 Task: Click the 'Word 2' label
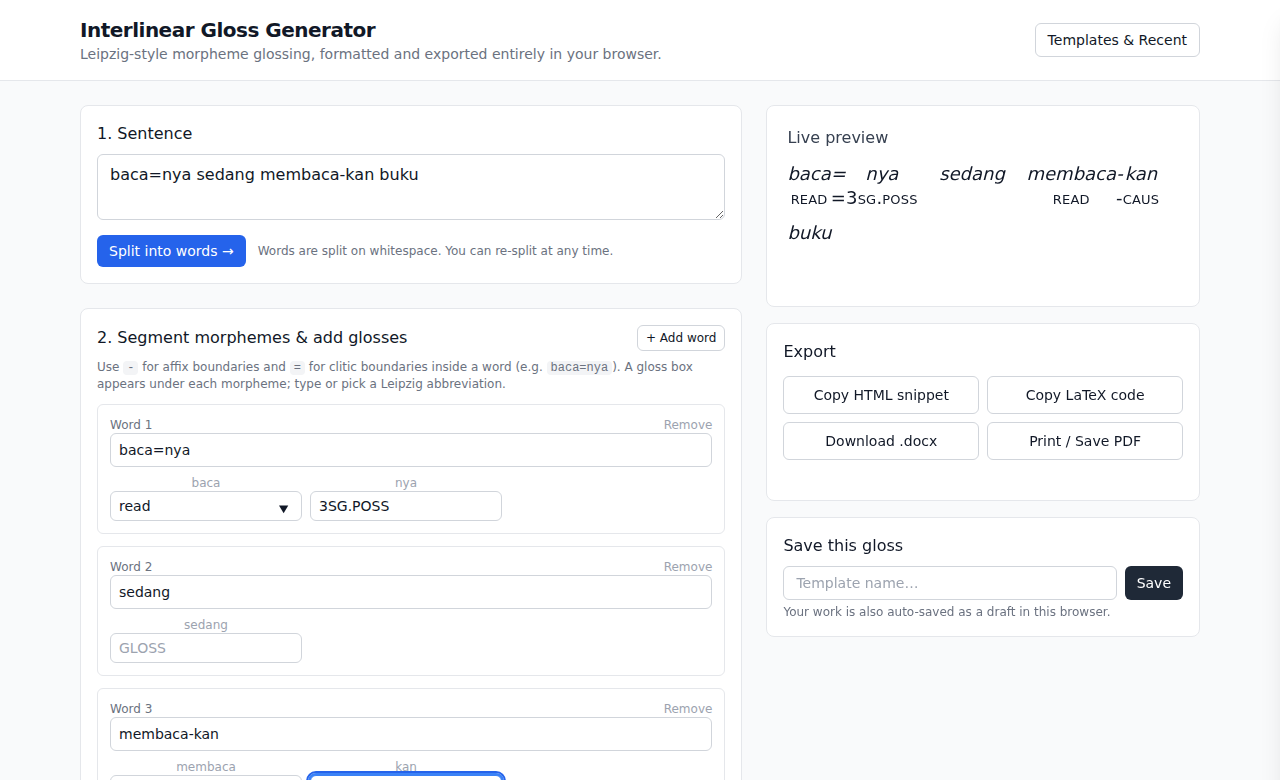(x=131, y=567)
